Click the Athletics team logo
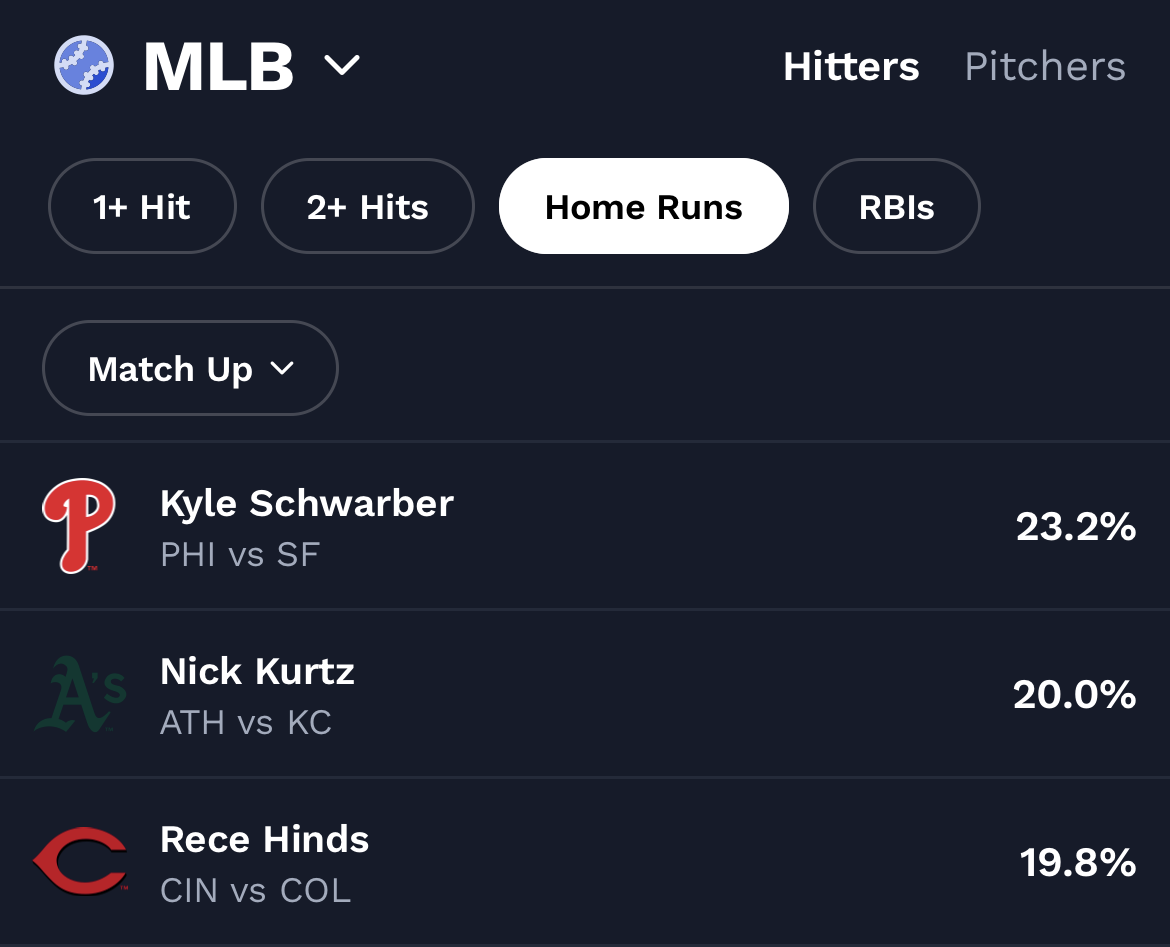Screen dimensions: 1170x947 [x=81, y=694]
